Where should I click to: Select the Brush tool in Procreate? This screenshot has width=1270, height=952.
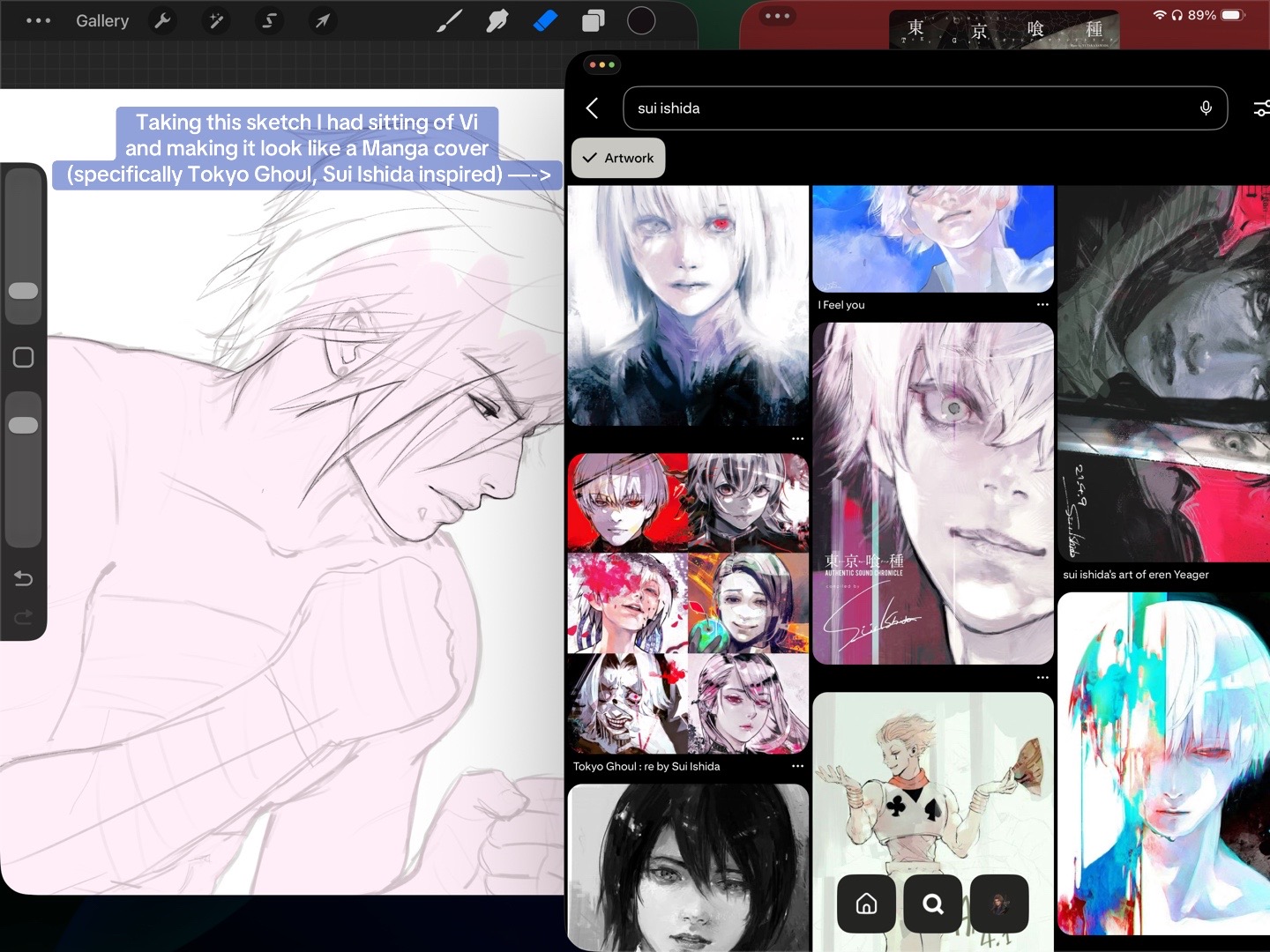(450, 20)
